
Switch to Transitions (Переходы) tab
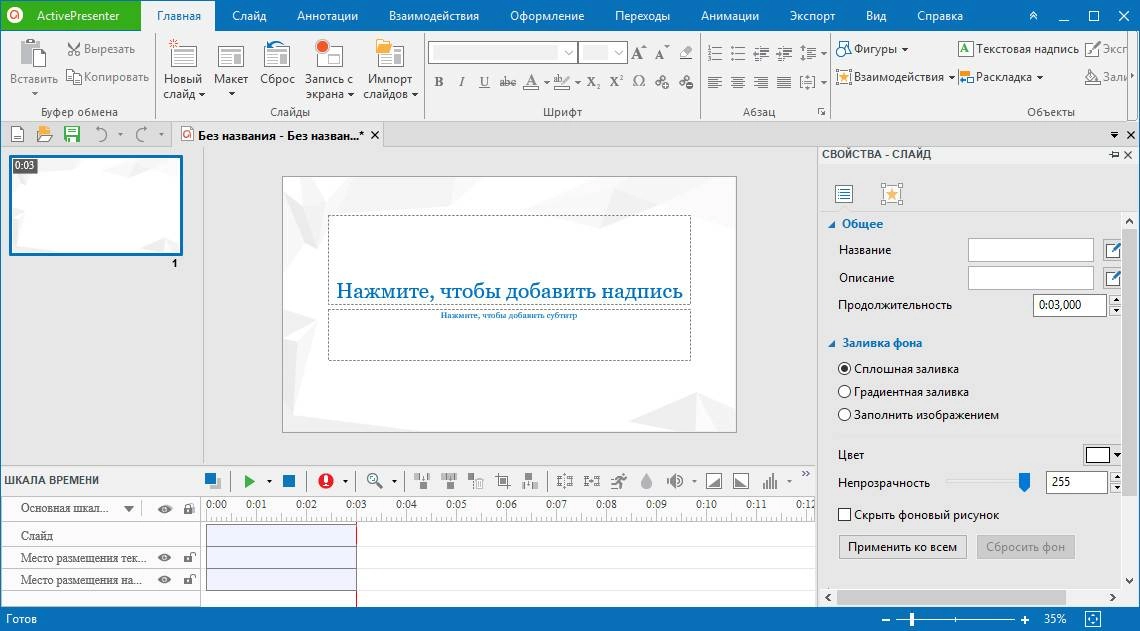click(x=642, y=15)
